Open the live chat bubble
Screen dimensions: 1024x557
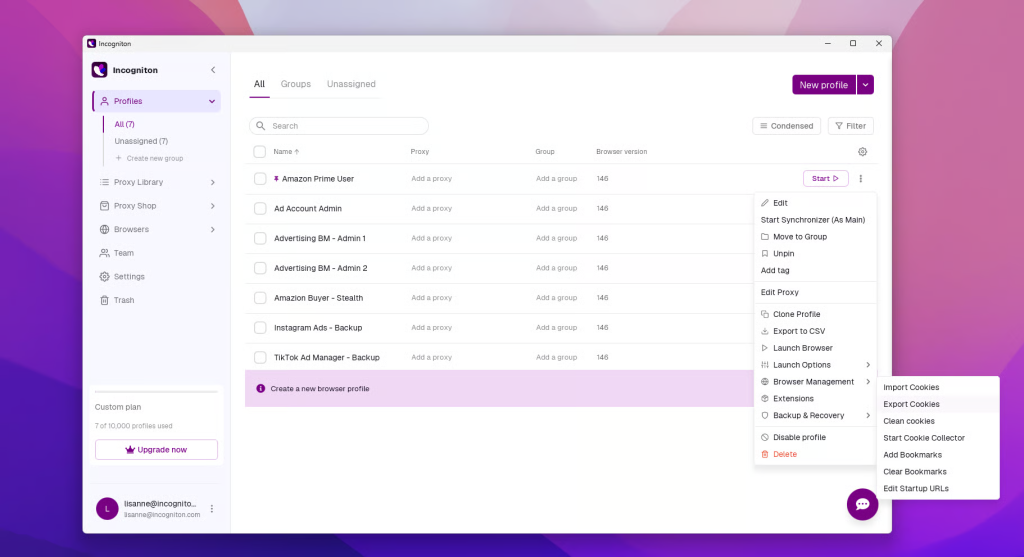(862, 504)
